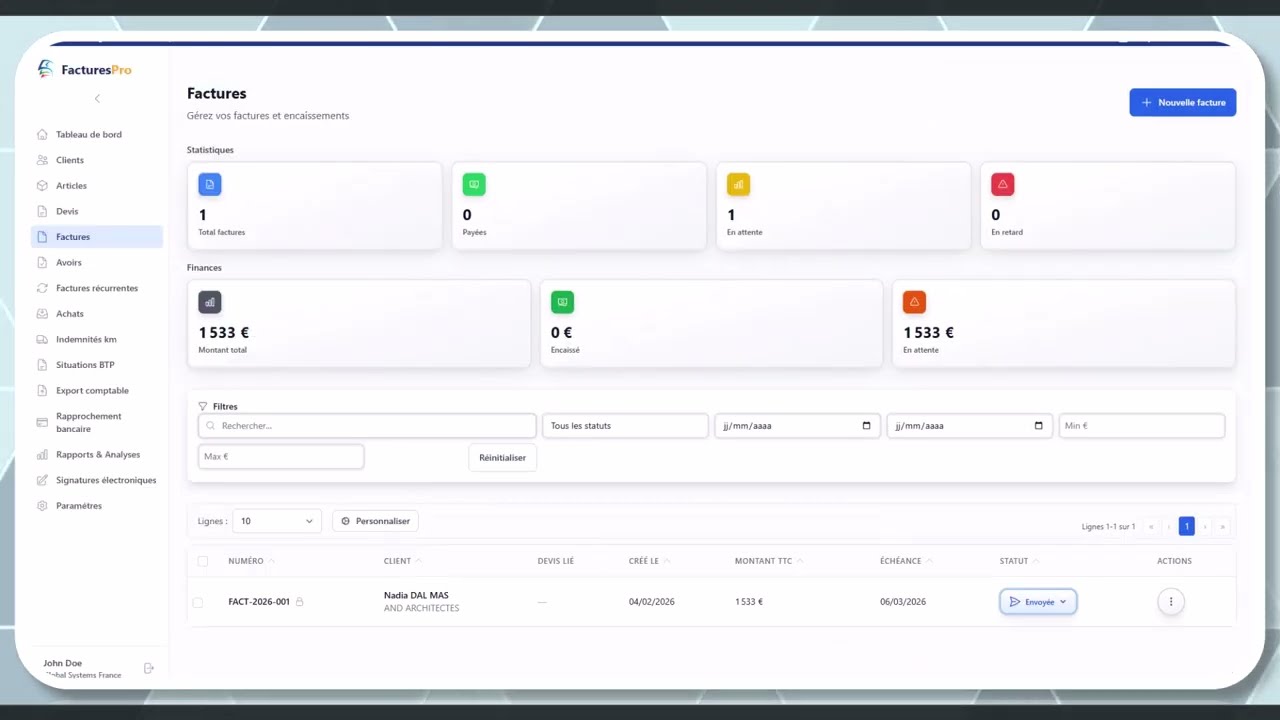This screenshot has width=1280, height=720.
Task: Check the FACT-2026-001 row checkbox
Action: (x=197, y=602)
